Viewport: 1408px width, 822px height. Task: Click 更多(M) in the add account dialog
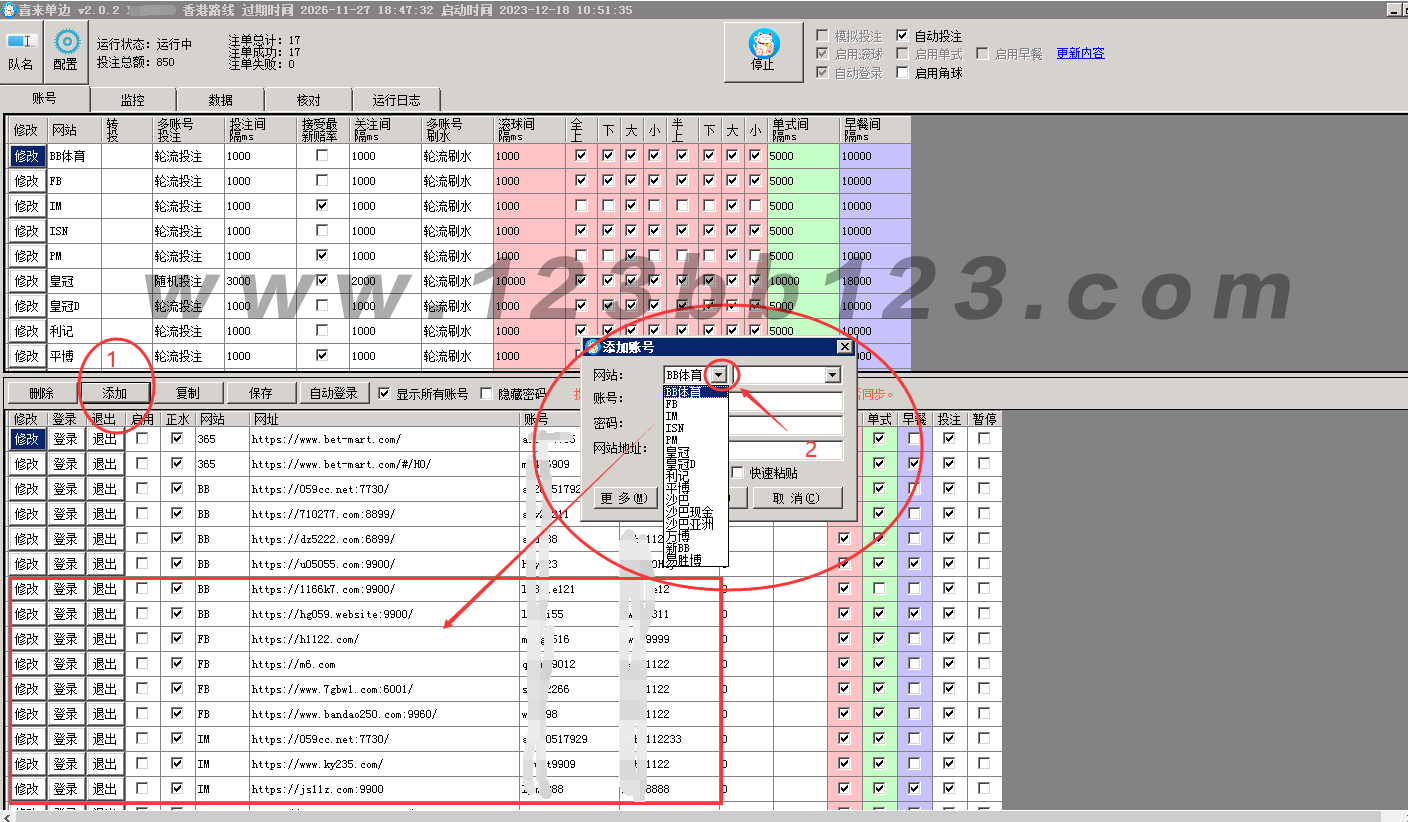[x=625, y=498]
